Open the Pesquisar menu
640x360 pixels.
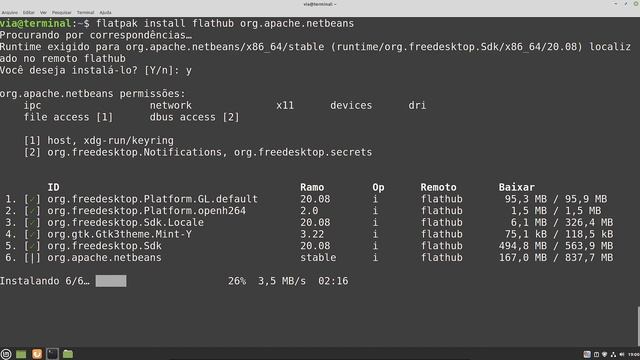pos(62,13)
